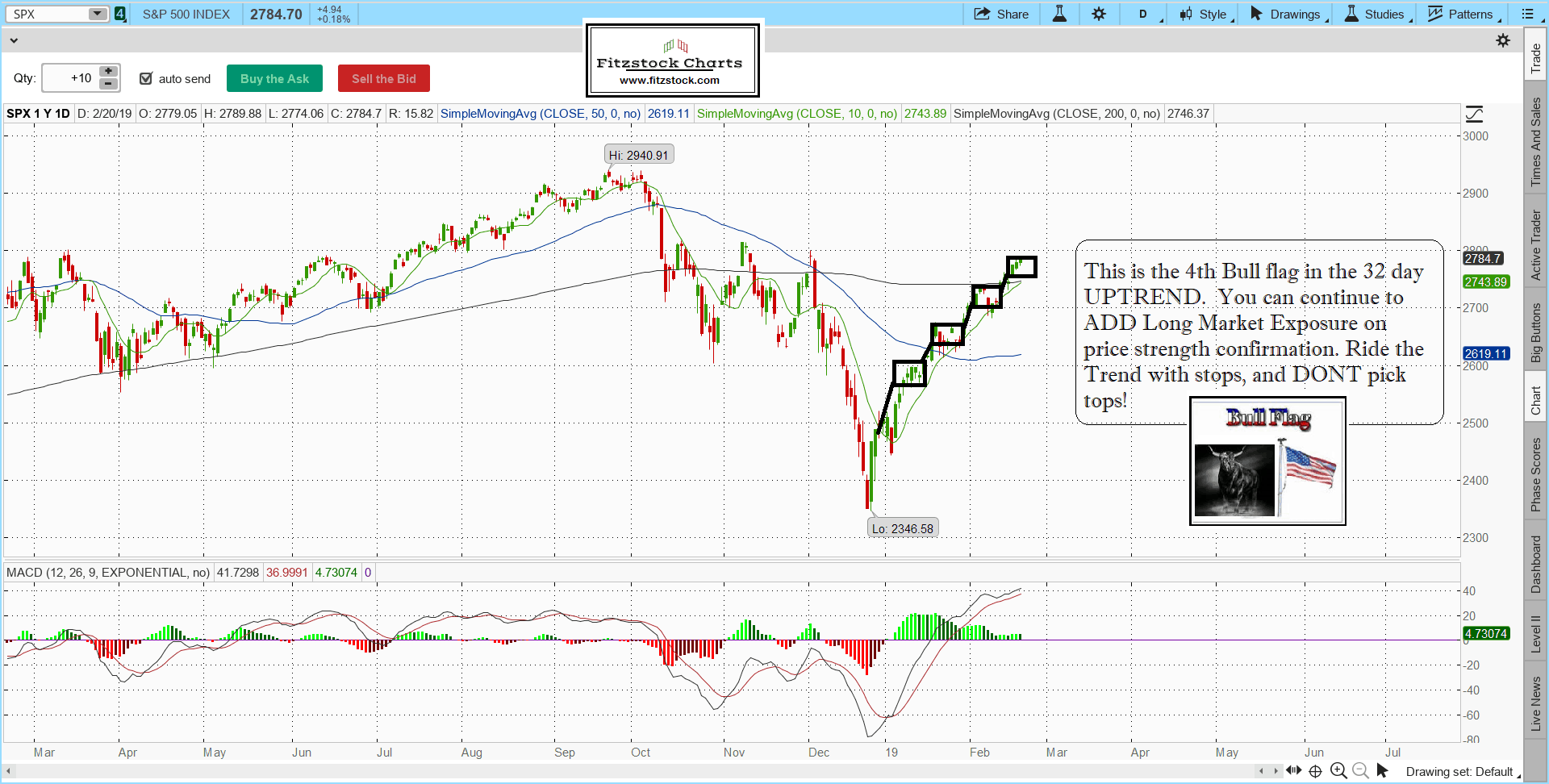1549x784 pixels.
Task: Click the green linked symbol 4 icon
Action: pyautogui.click(x=120, y=14)
